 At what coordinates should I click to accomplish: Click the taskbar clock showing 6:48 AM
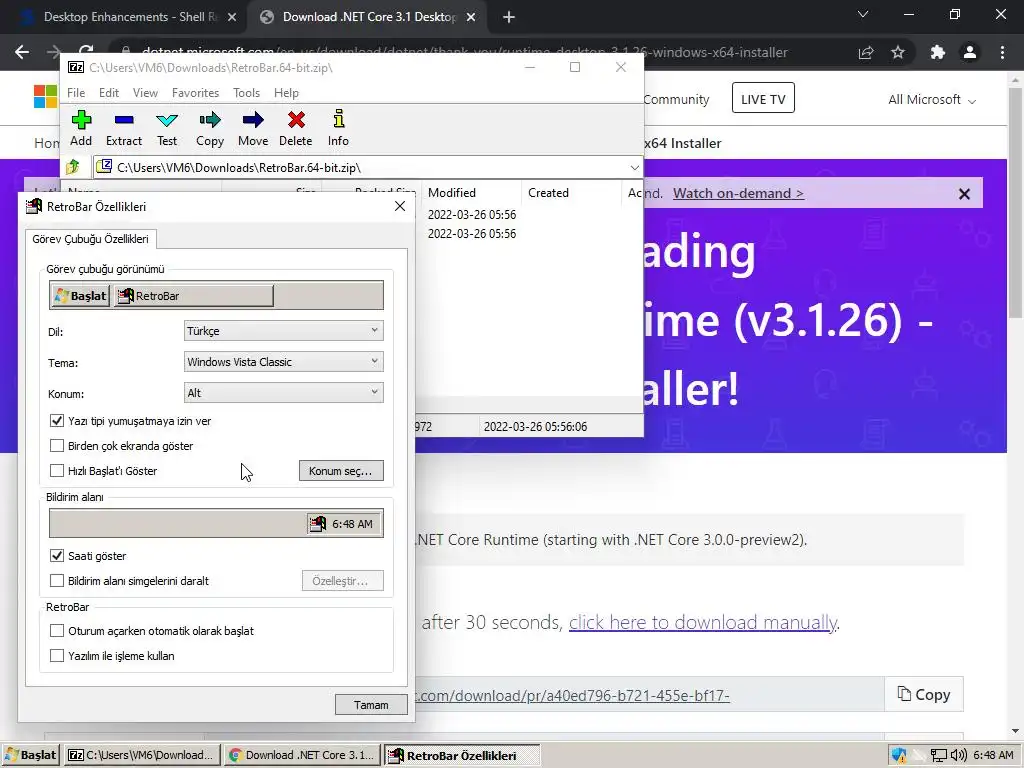[993, 755]
